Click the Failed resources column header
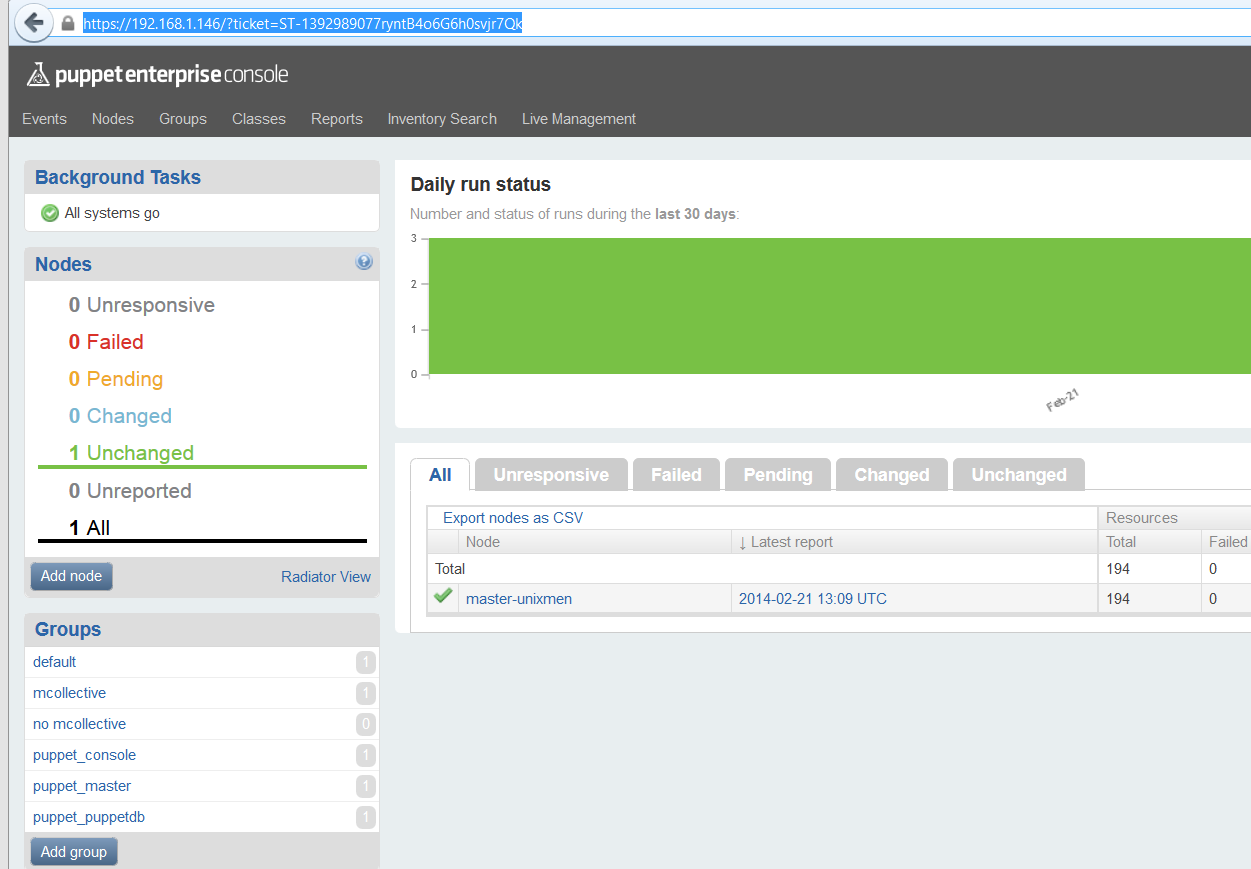The width and height of the screenshot is (1251, 869). click(1228, 542)
